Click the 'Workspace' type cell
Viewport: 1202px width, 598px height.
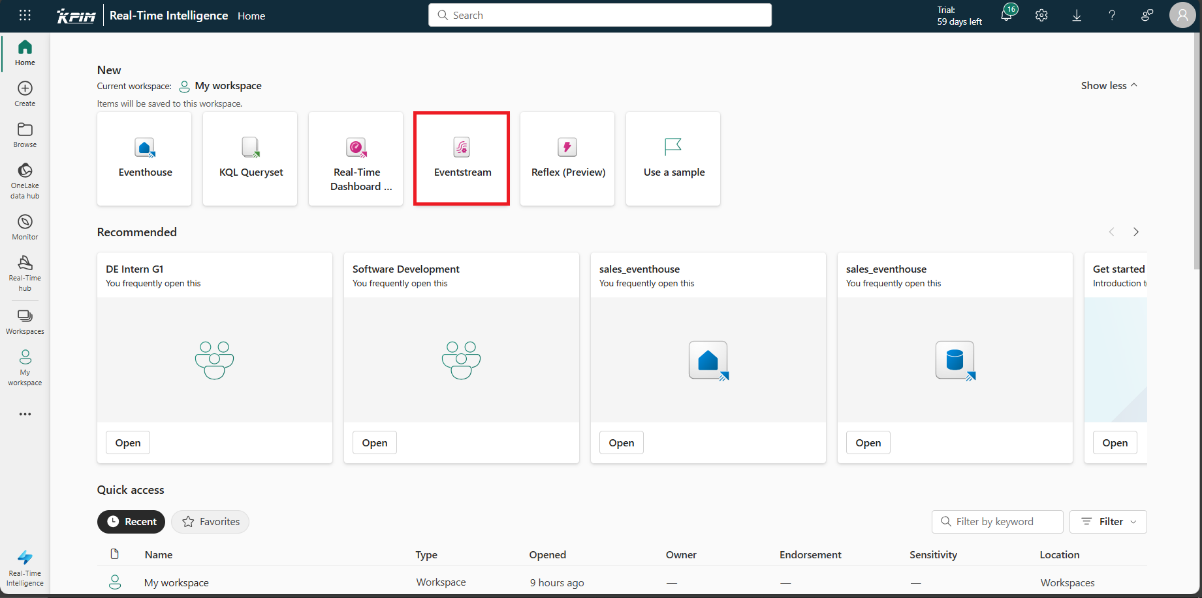(x=441, y=583)
